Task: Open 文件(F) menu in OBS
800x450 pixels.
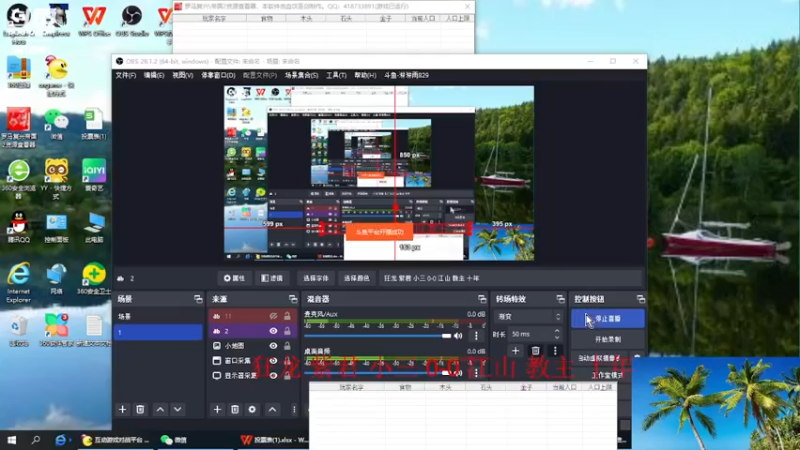Action: point(126,75)
